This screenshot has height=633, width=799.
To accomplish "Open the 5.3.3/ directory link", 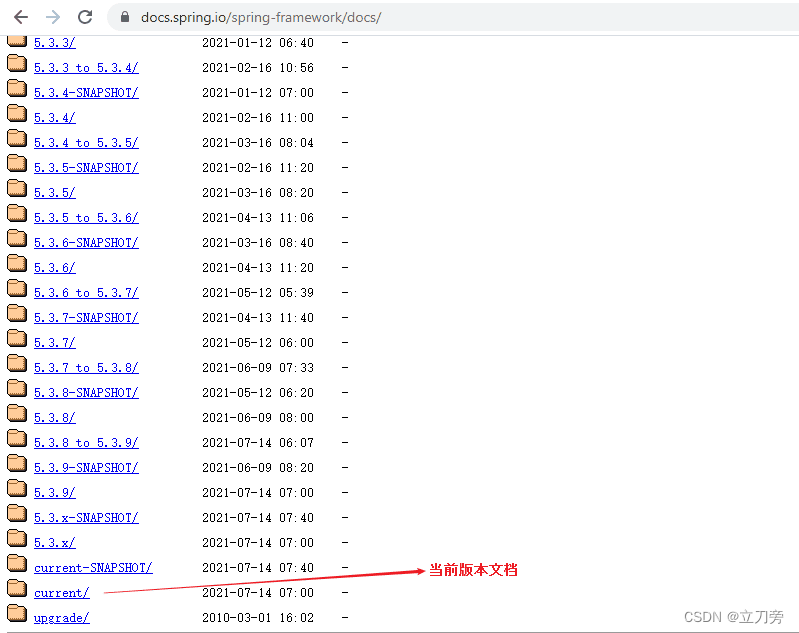I will (x=55, y=43).
